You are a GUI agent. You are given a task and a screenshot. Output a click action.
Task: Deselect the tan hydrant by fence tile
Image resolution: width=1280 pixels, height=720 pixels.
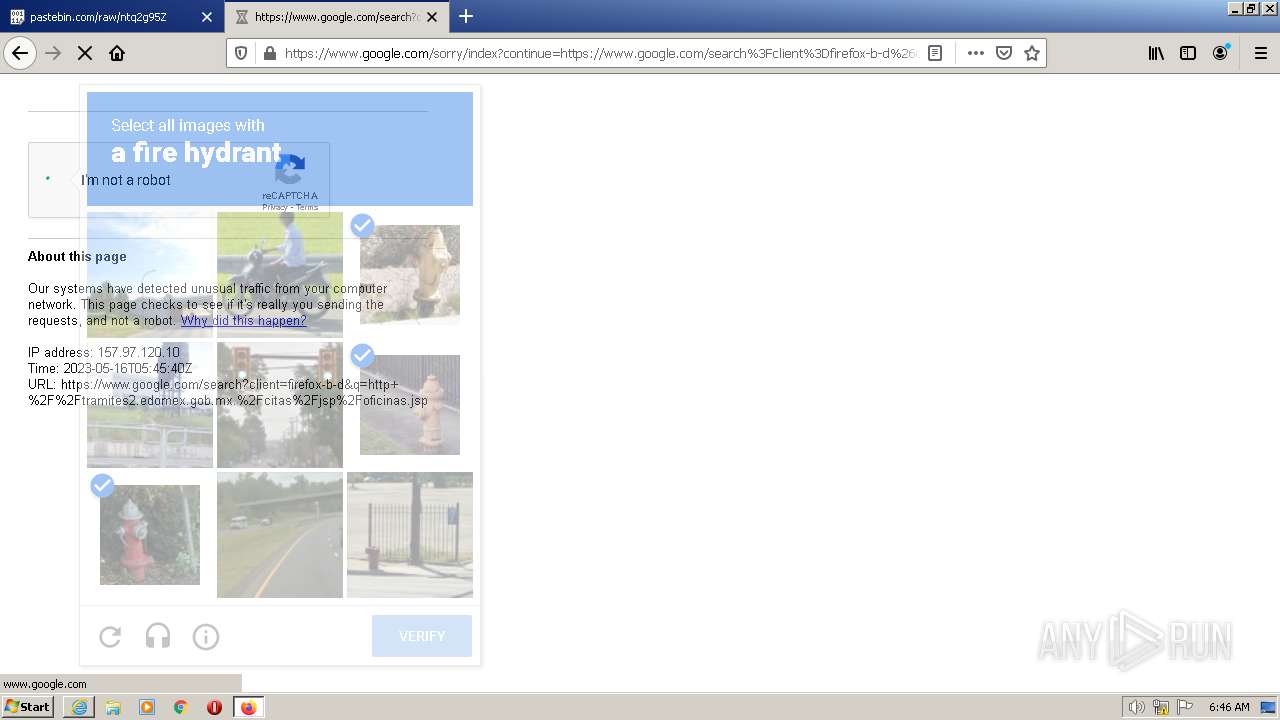pyautogui.click(x=410, y=405)
